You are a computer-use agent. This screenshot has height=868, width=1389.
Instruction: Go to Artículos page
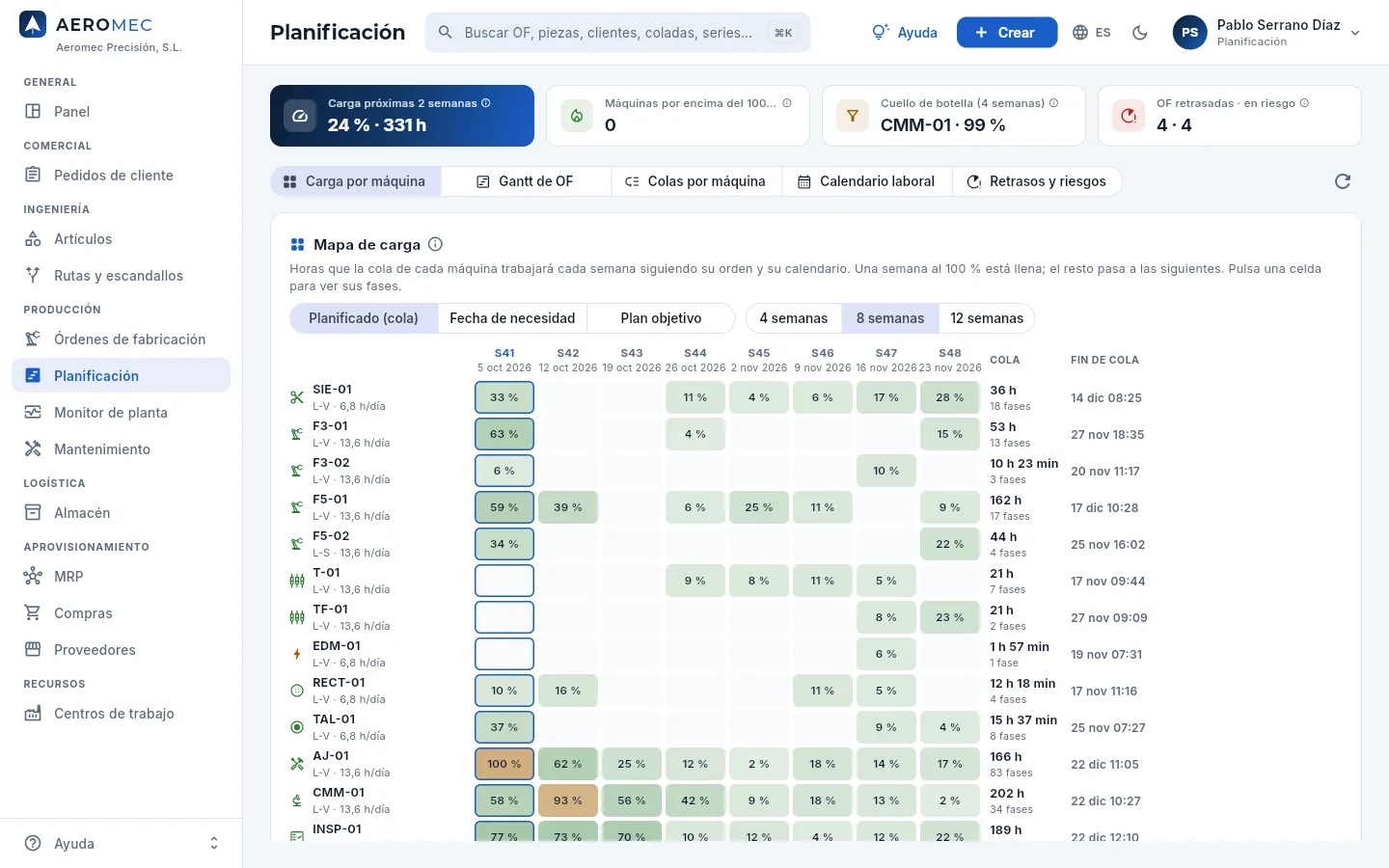[x=121, y=239]
